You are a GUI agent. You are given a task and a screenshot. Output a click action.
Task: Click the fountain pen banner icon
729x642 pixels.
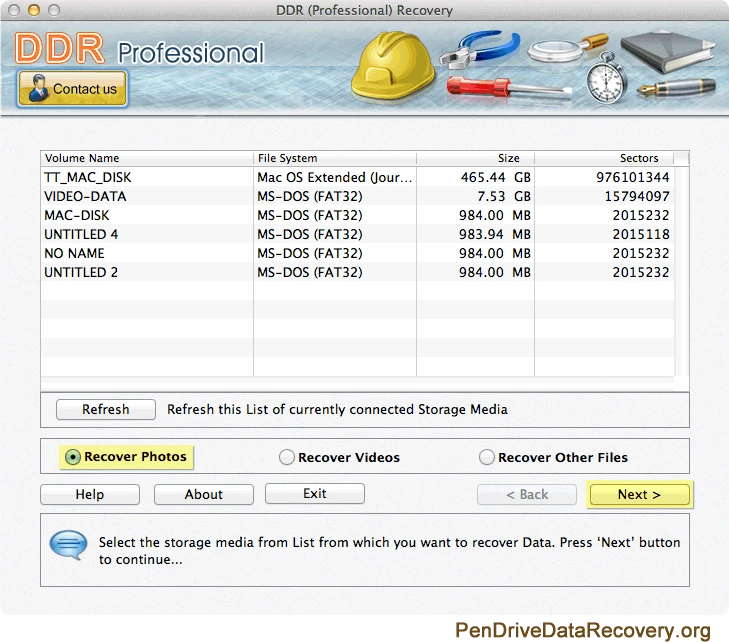(x=676, y=87)
